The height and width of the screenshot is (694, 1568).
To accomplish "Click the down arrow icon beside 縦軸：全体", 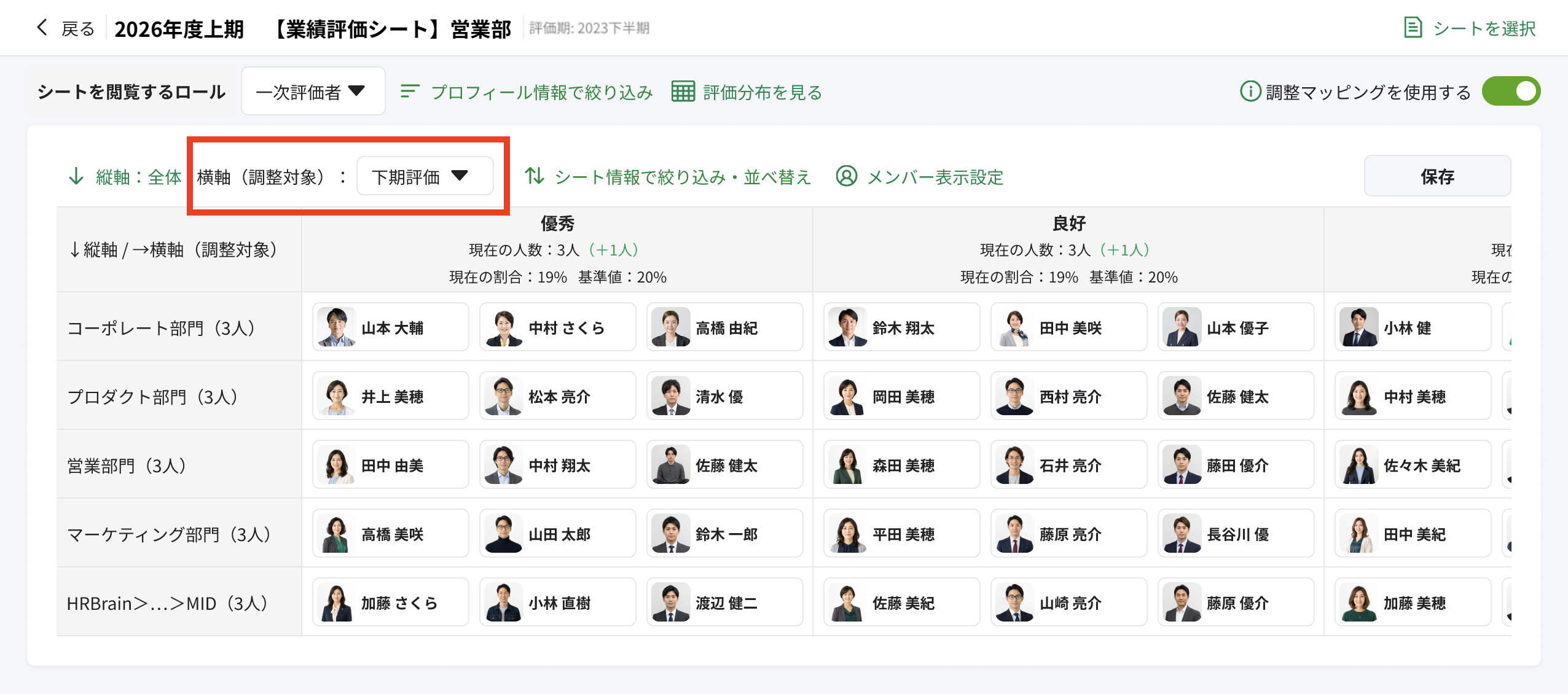I will click(x=76, y=177).
